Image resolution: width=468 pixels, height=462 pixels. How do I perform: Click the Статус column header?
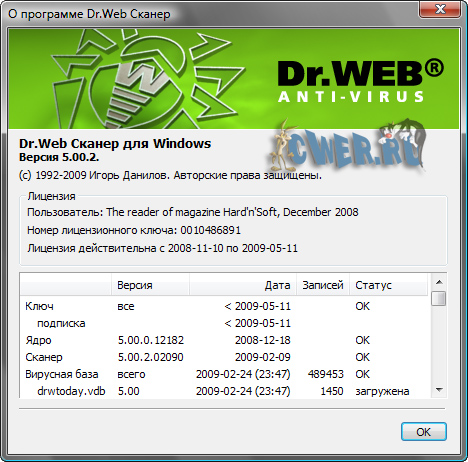point(389,285)
